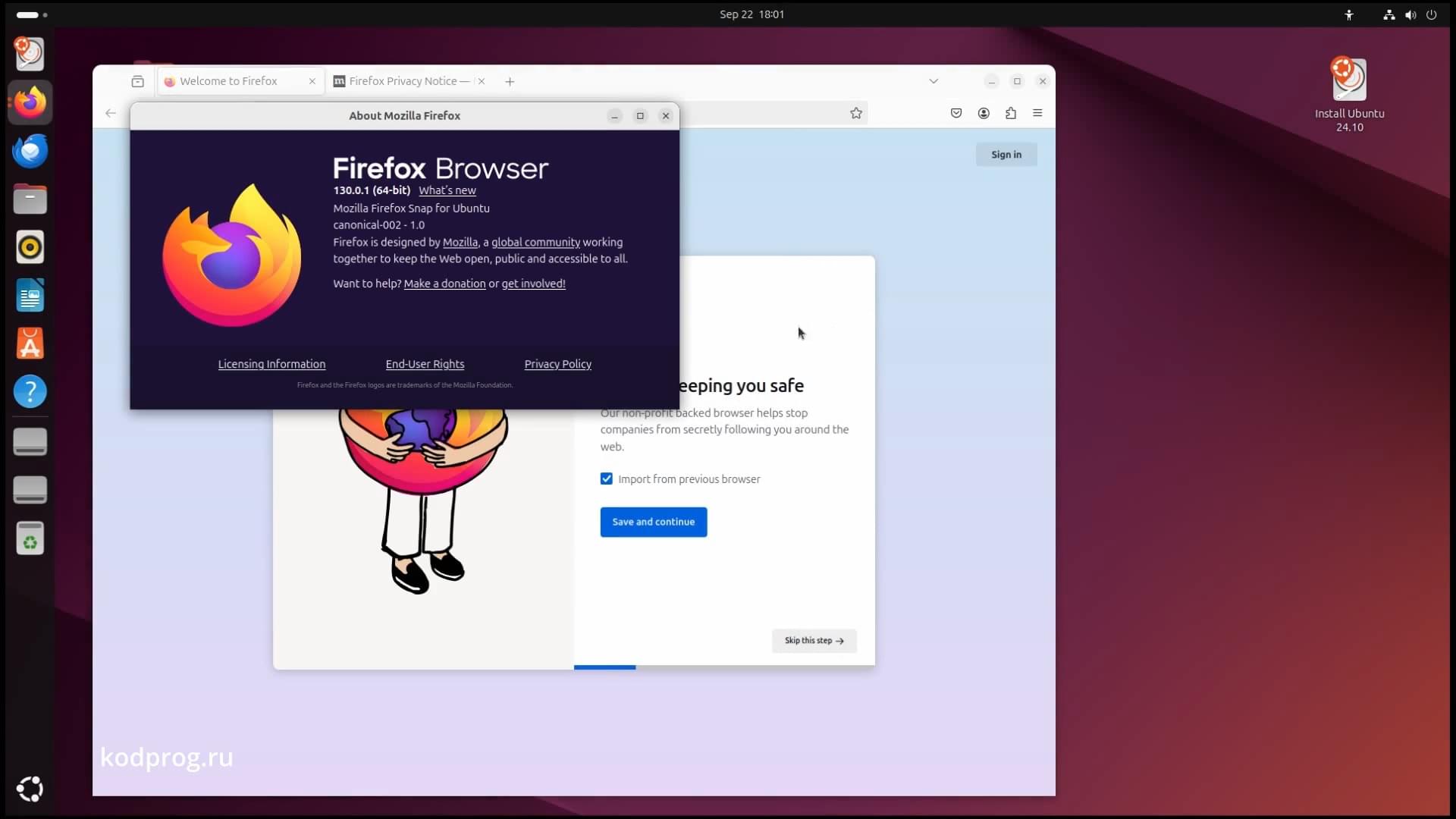Open the Firefox hamburger application menu
1456x819 pixels.
[1037, 113]
